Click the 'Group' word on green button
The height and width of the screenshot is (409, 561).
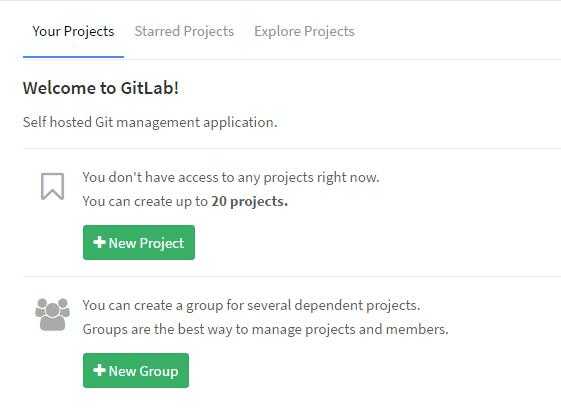pyautogui.click(x=159, y=371)
